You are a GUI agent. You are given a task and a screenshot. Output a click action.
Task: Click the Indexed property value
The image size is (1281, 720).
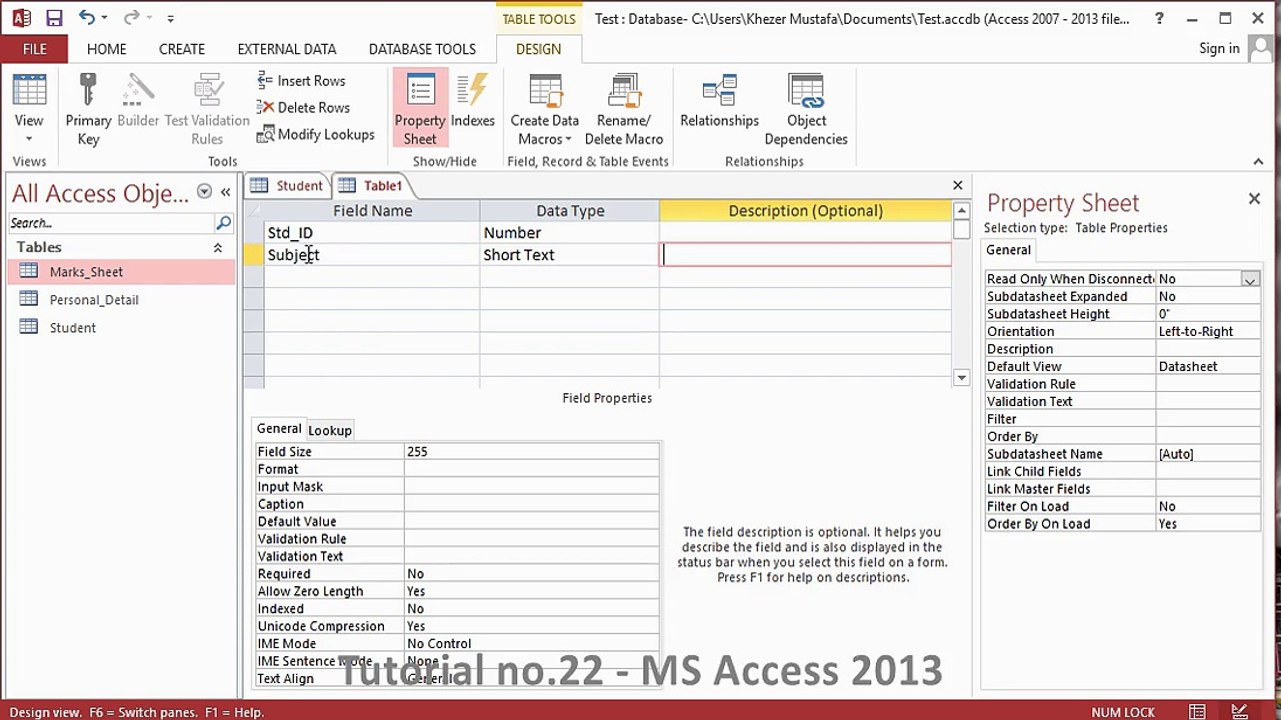coord(531,609)
